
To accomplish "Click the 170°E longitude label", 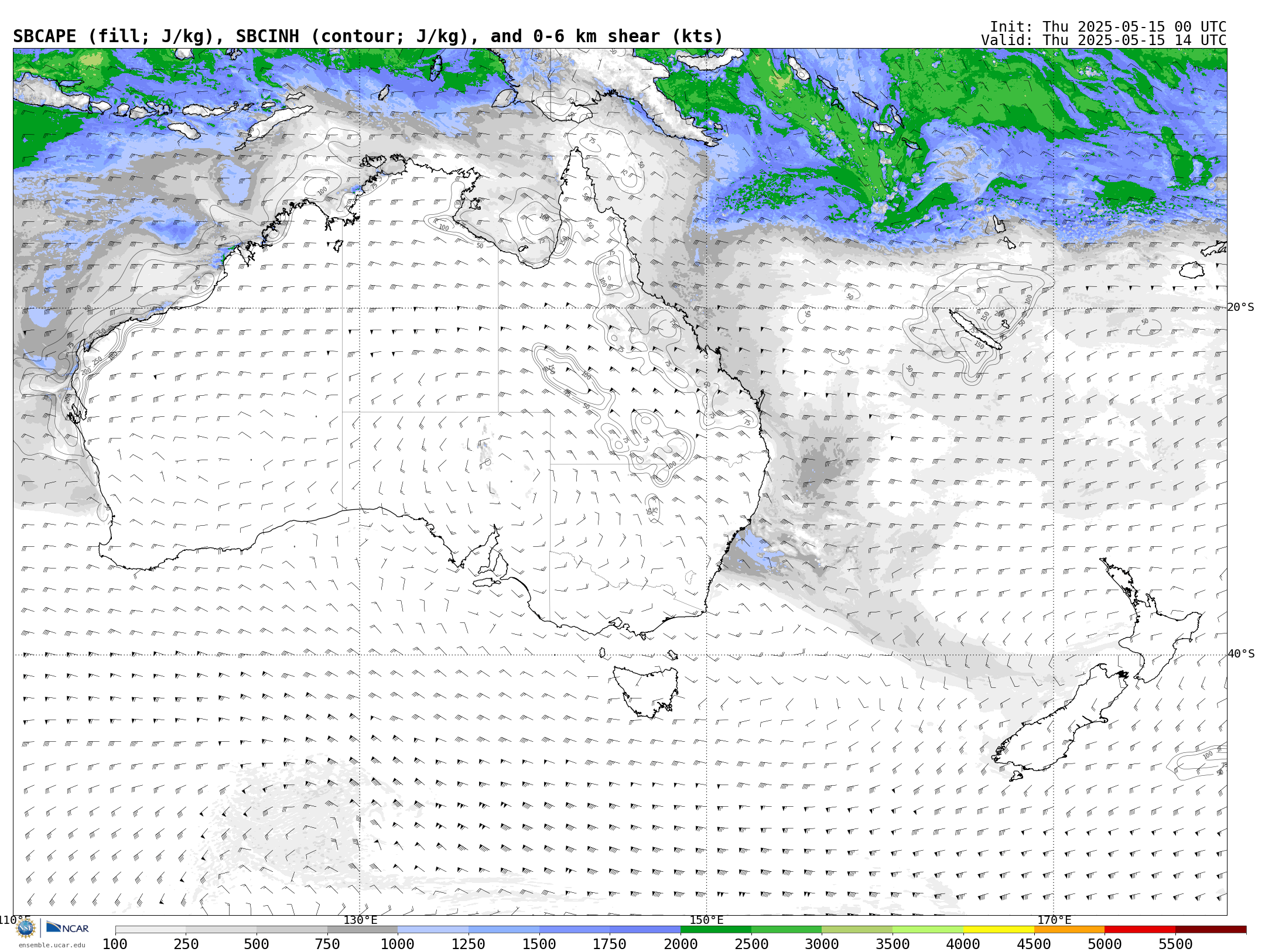I will pos(1054,920).
